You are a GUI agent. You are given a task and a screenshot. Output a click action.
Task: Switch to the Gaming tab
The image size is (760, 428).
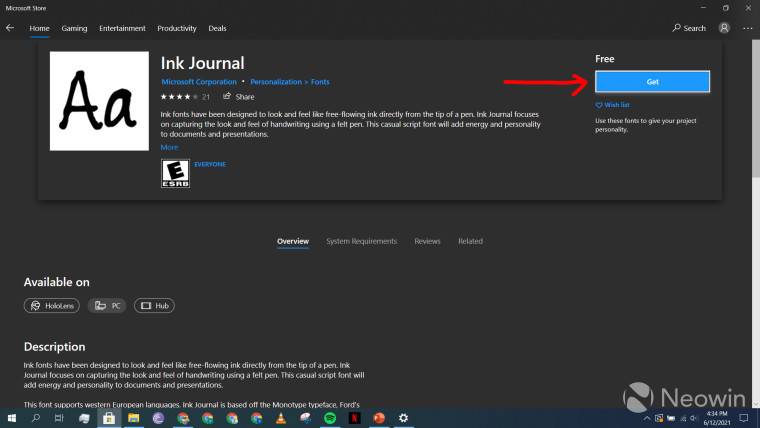pyautogui.click(x=74, y=28)
